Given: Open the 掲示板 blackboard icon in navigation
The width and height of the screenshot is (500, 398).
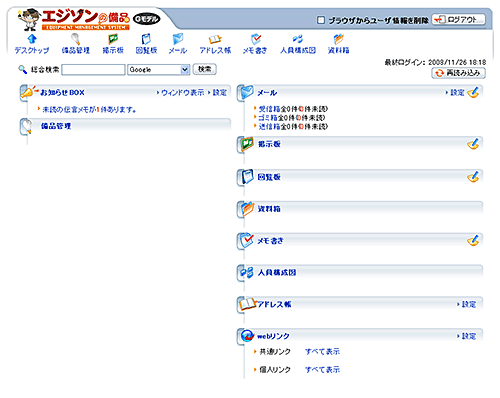Looking at the screenshot, I should pos(113,39).
